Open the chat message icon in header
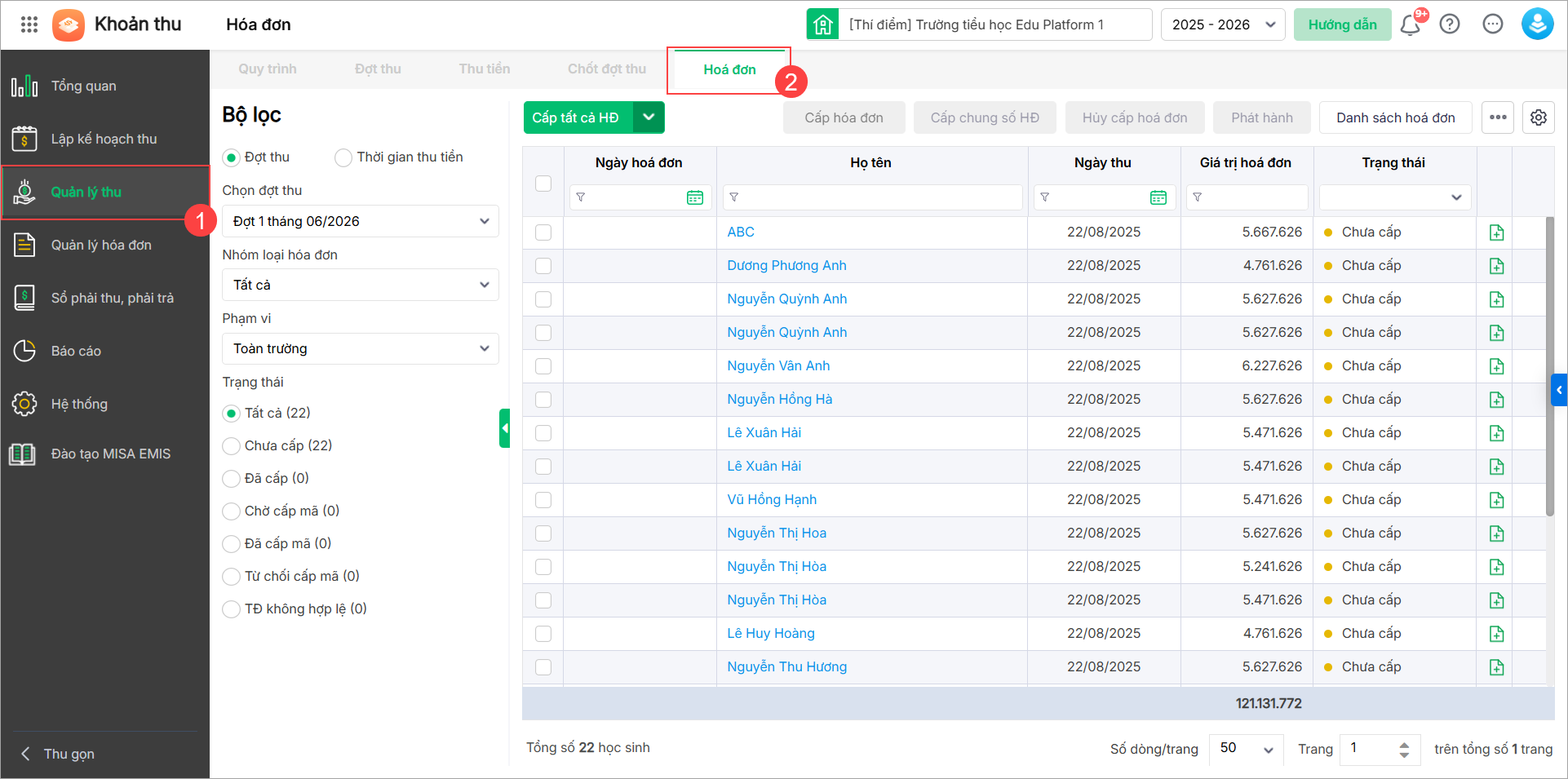 pos(1493,24)
